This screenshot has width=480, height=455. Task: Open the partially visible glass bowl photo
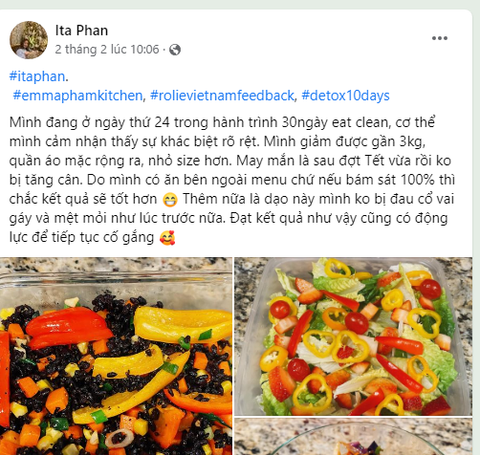[353, 437]
